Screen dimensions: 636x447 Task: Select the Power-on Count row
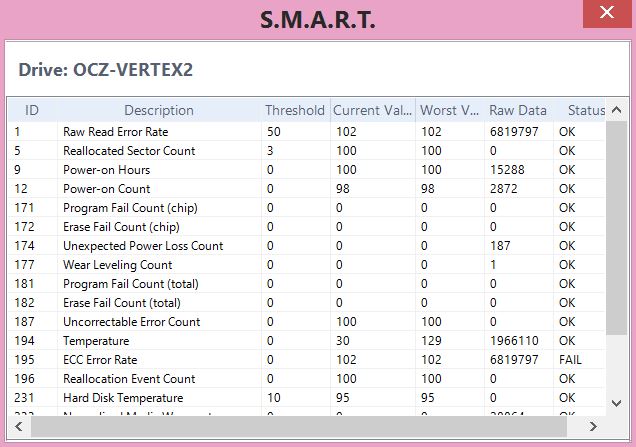[307, 189]
